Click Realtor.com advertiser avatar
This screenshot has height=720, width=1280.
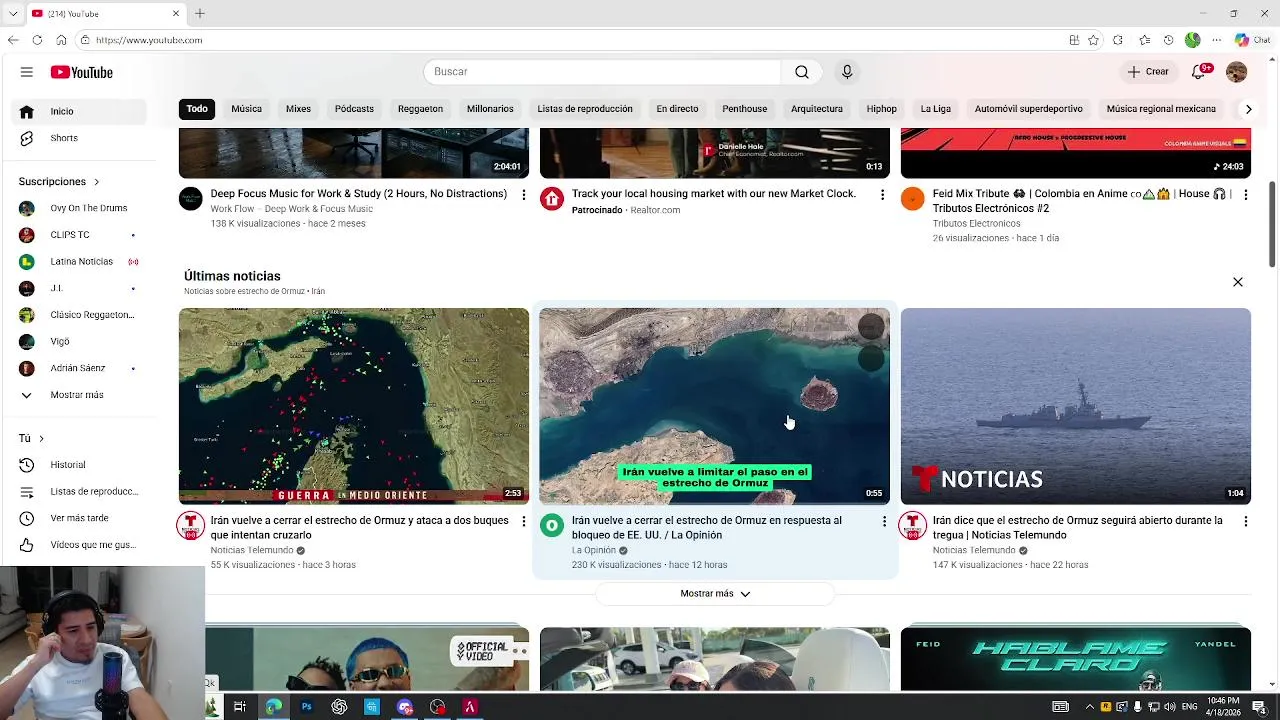click(x=552, y=198)
